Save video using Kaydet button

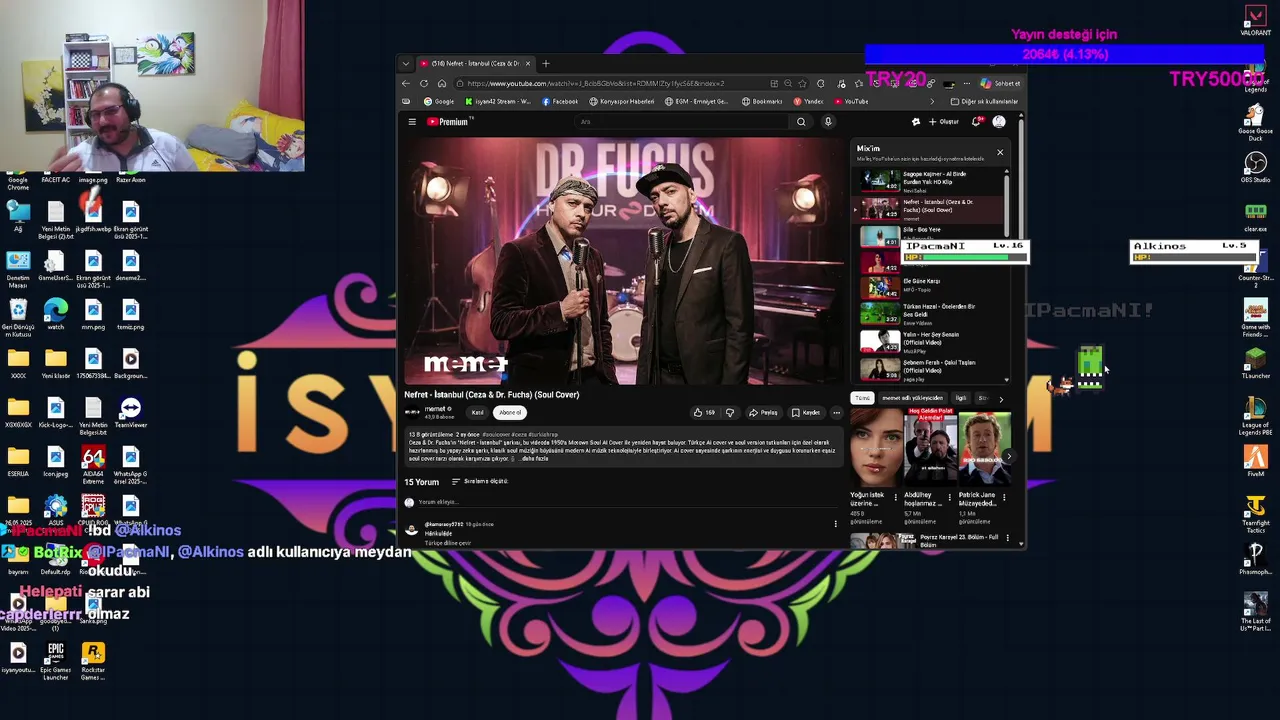coord(806,412)
